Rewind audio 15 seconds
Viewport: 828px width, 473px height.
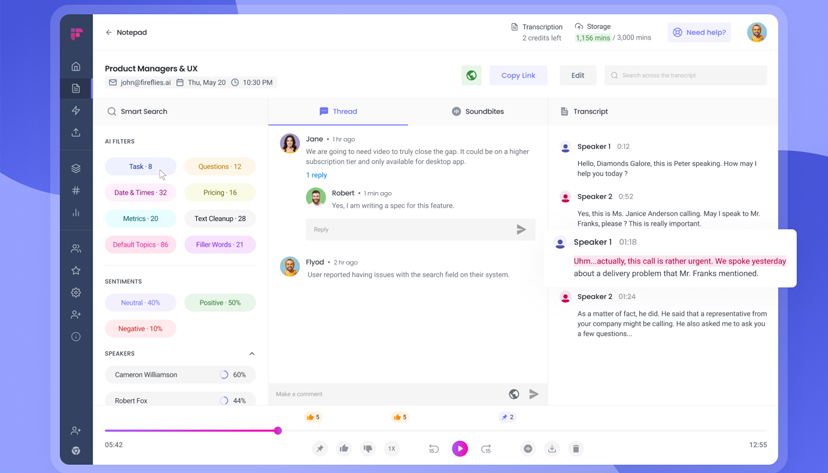click(x=434, y=449)
